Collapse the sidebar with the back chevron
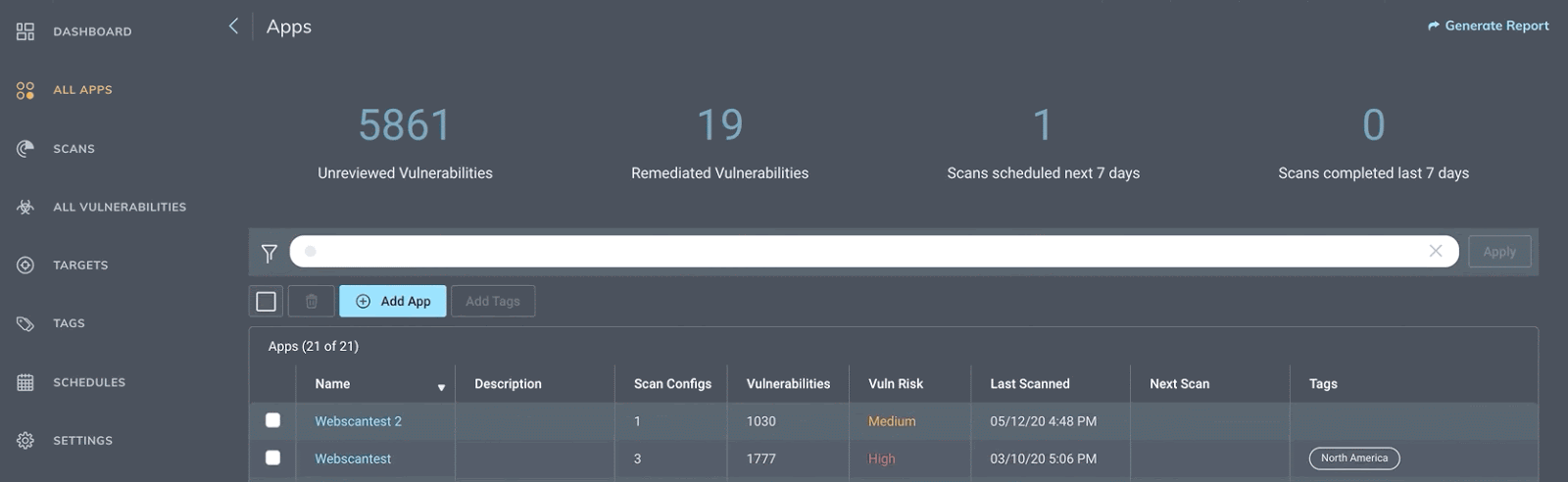The height and width of the screenshot is (482, 1568). [x=233, y=26]
